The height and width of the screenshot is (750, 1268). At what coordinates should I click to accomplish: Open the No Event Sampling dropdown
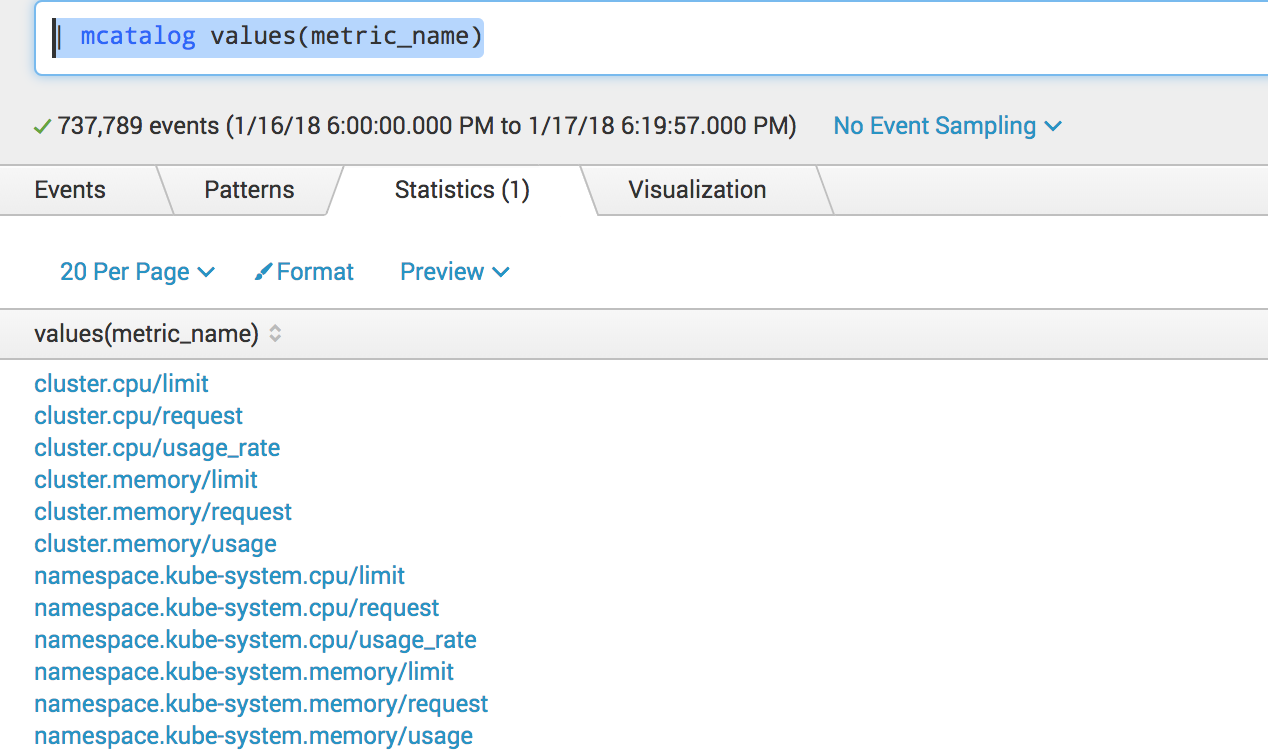tap(947, 126)
